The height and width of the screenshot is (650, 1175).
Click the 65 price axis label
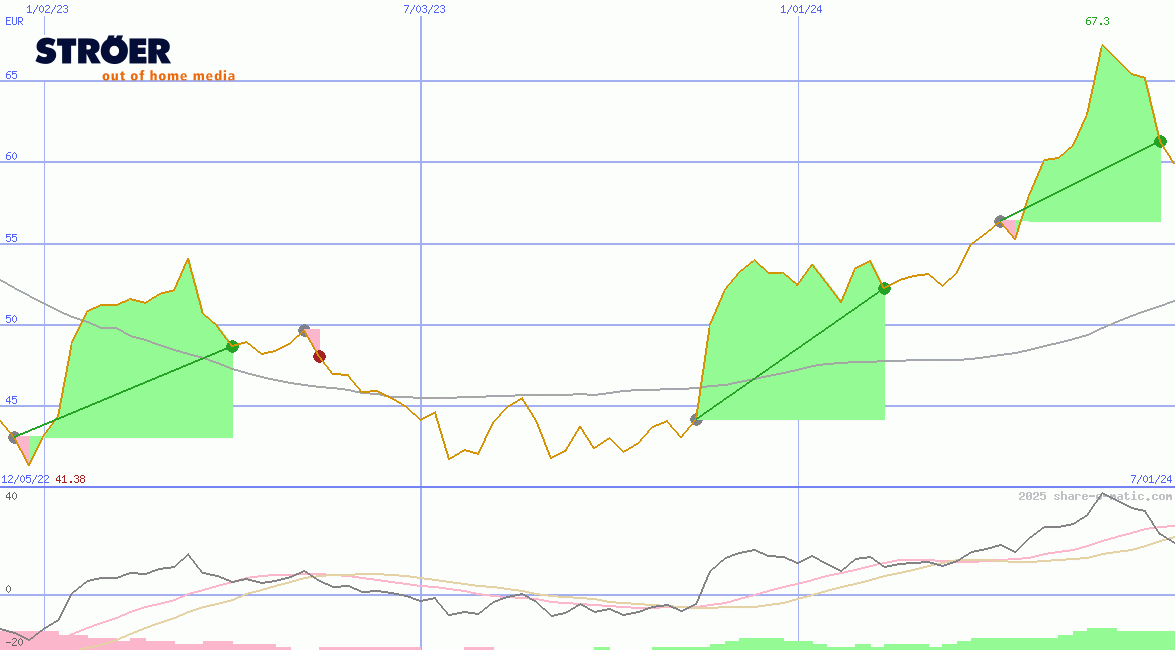(x=11, y=75)
